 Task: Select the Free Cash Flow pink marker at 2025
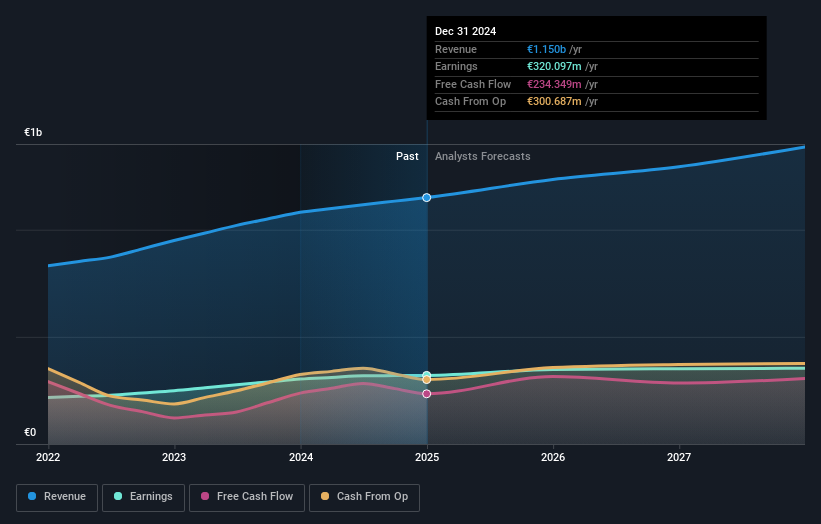[427, 394]
